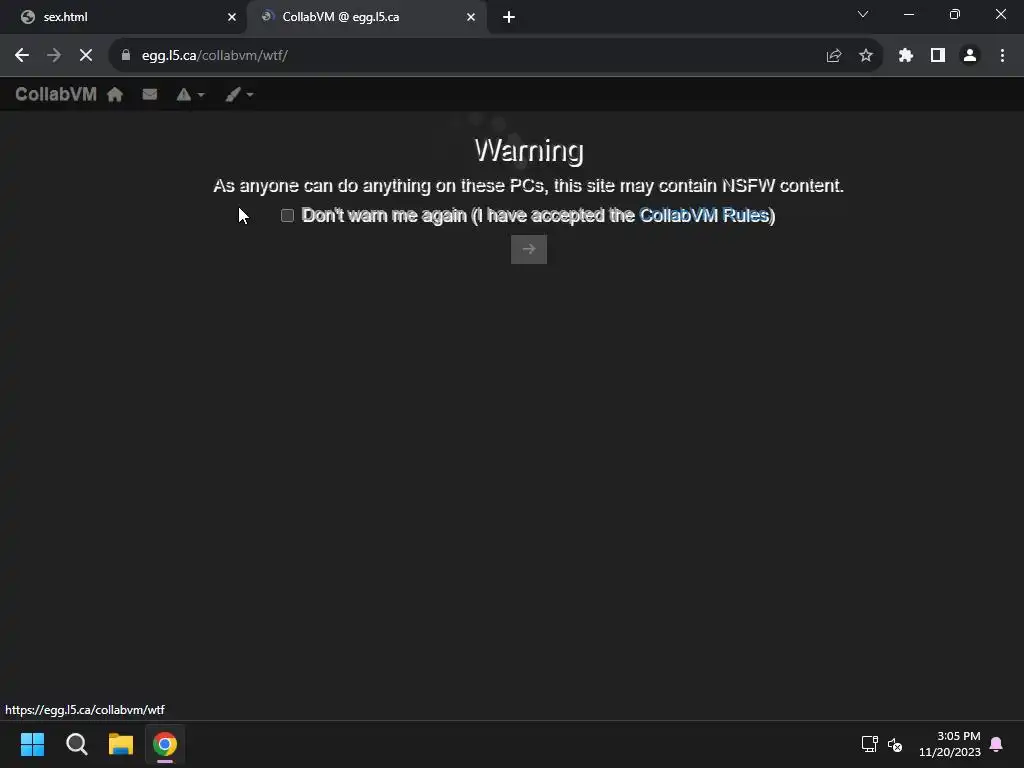Open the Windows Start menu
Viewport: 1024px width, 768px height.
pos(33,744)
